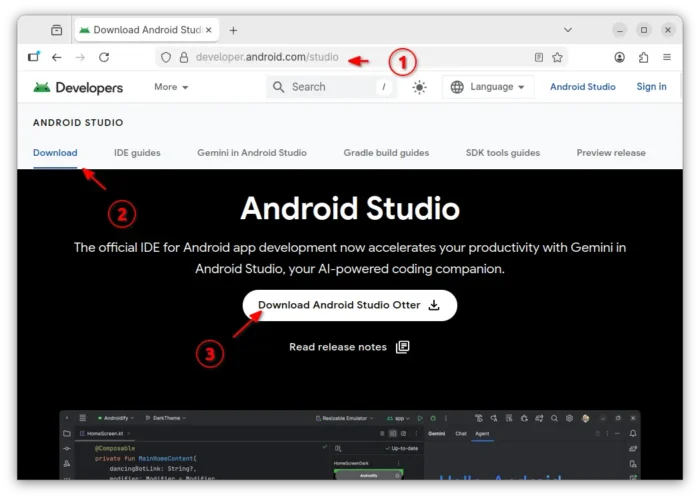Expand the list all tabs chevron
This screenshot has width=700, height=499.
pyautogui.click(x=569, y=30)
